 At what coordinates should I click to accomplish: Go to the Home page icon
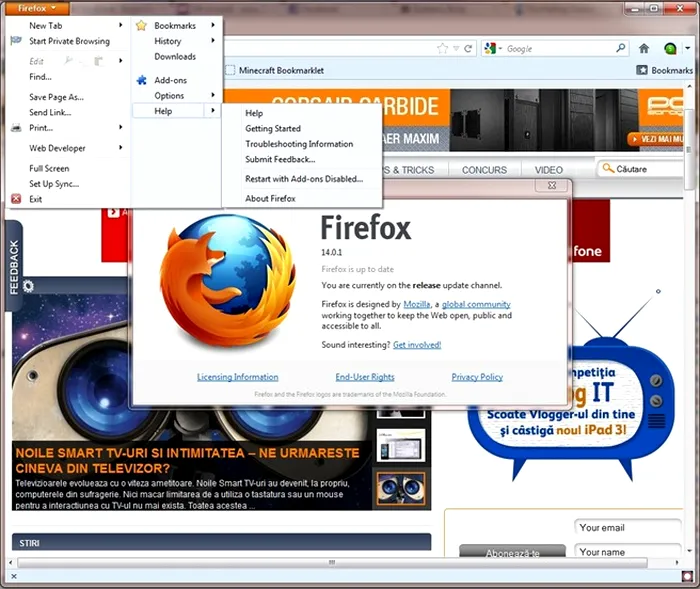[644, 48]
